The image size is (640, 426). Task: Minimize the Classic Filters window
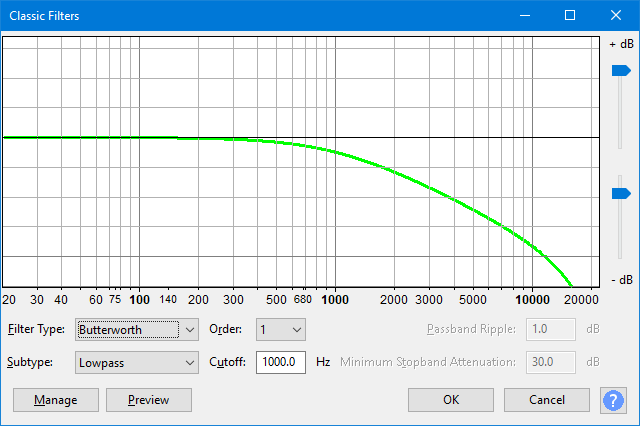[524, 16]
